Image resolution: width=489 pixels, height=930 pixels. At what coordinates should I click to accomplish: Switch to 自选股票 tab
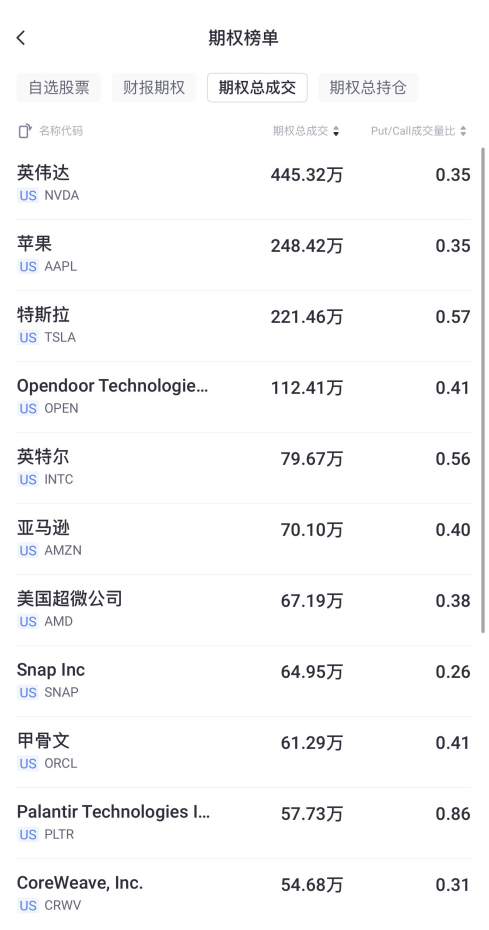point(59,88)
